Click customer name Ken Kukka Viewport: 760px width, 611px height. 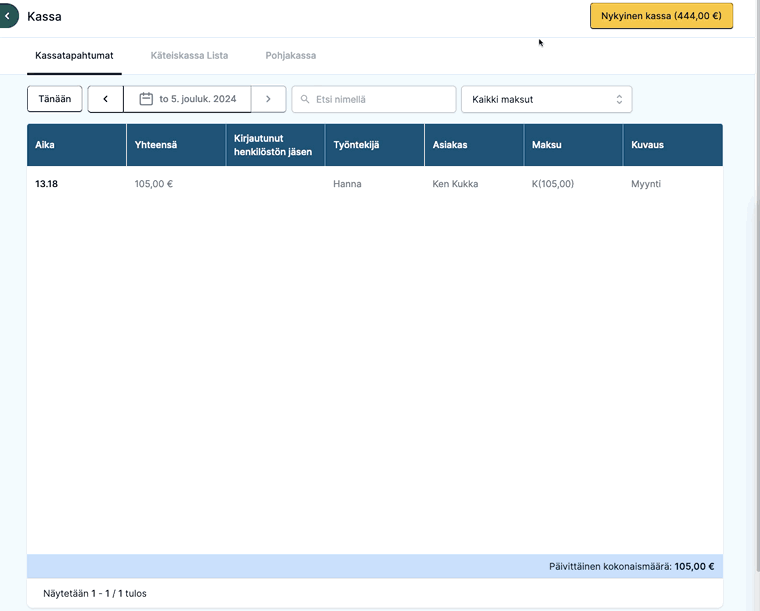[455, 184]
